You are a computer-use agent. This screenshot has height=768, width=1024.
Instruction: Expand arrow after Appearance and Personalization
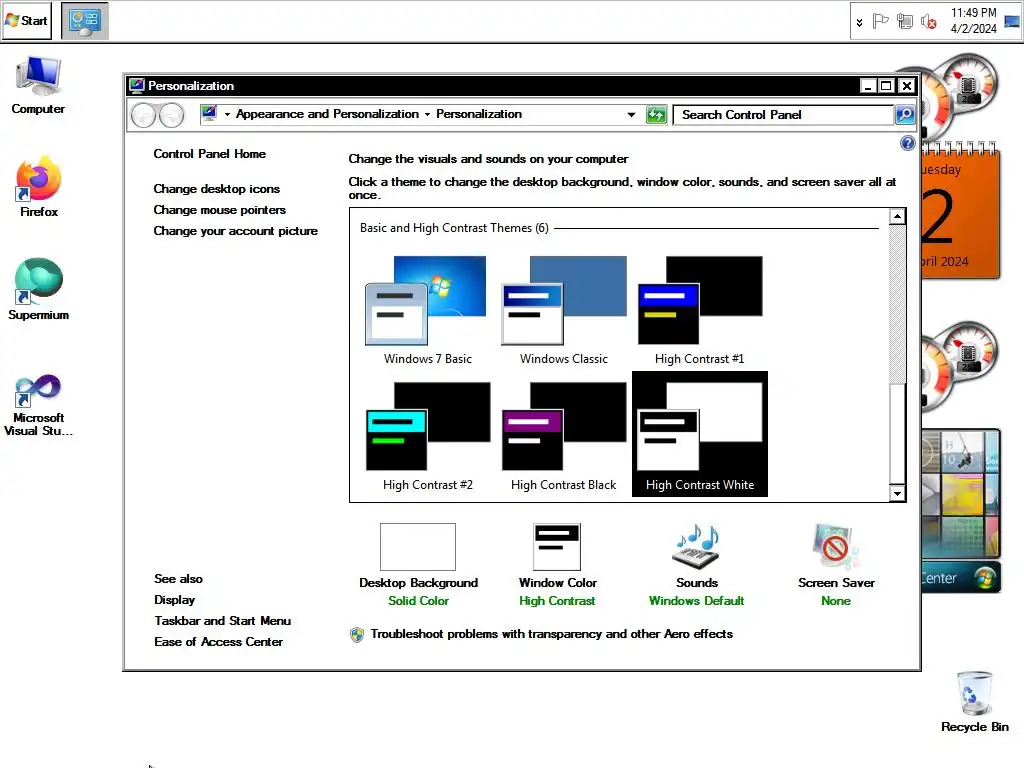(427, 114)
